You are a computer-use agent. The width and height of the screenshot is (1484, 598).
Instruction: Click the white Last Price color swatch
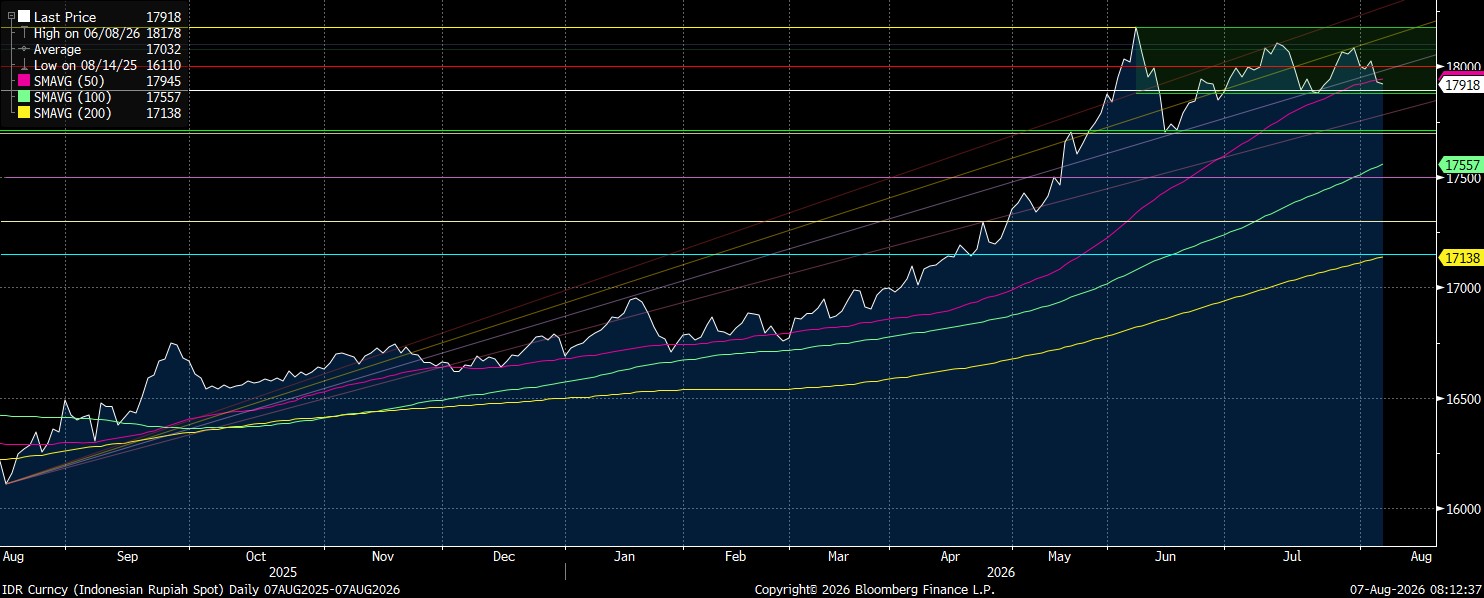pos(24,17)
